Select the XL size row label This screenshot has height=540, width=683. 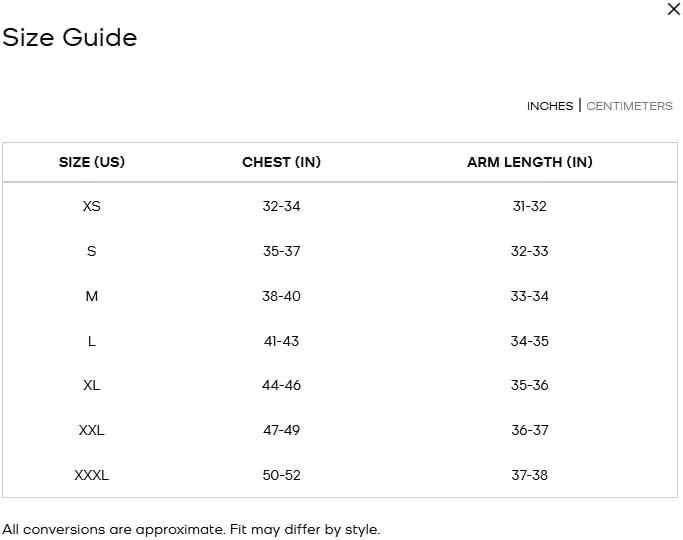coord(92,385)
